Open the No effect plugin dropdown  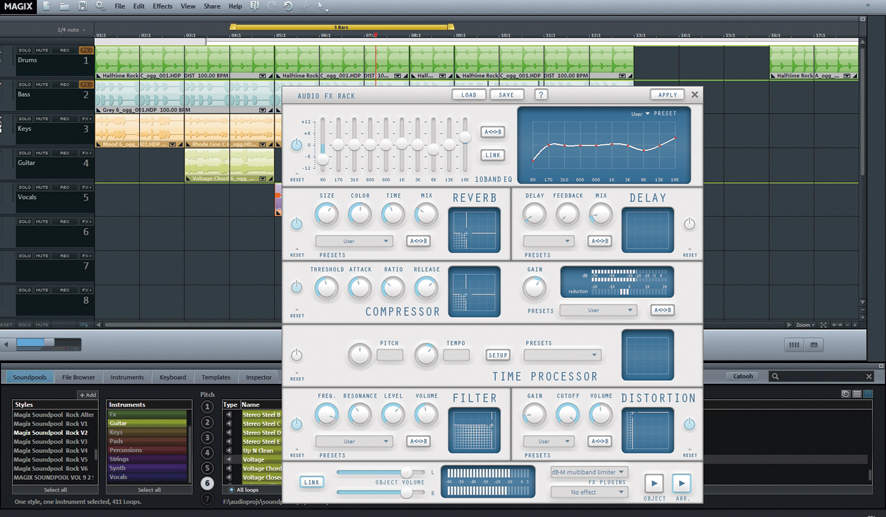(588, 492)
